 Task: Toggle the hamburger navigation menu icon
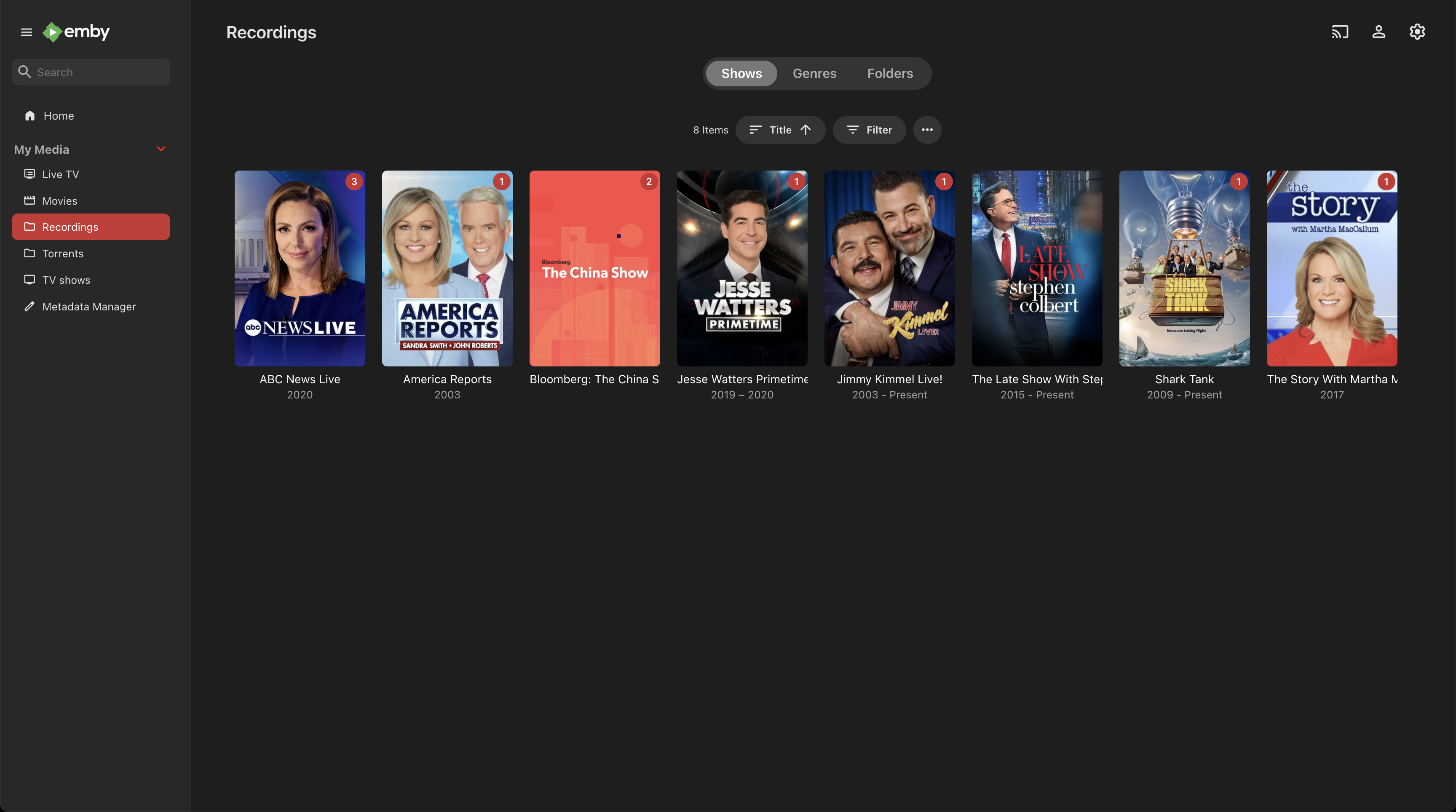point(27,32)
